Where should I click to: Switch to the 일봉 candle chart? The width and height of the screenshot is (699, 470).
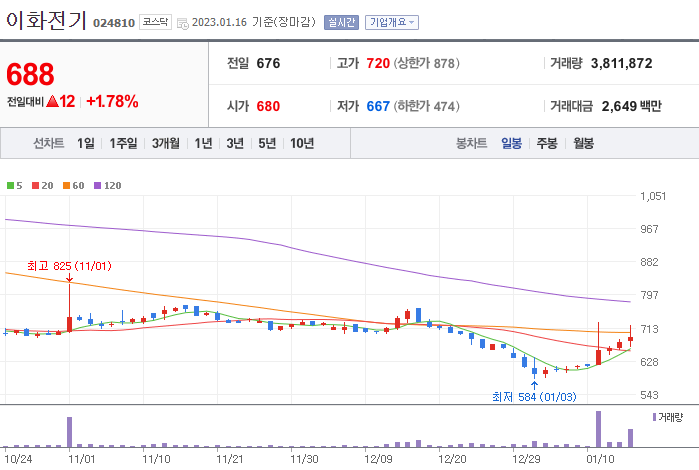click(511, 143)
